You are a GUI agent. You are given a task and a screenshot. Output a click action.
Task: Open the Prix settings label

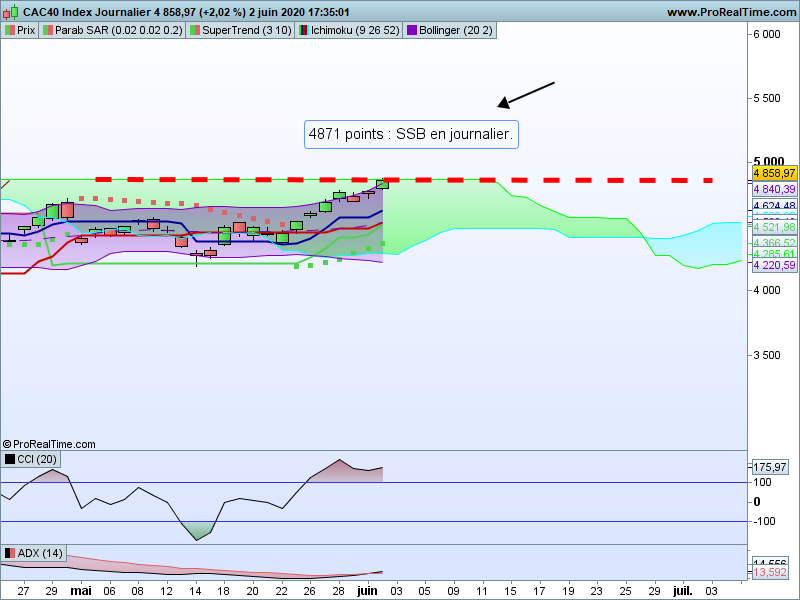[20, 30]
